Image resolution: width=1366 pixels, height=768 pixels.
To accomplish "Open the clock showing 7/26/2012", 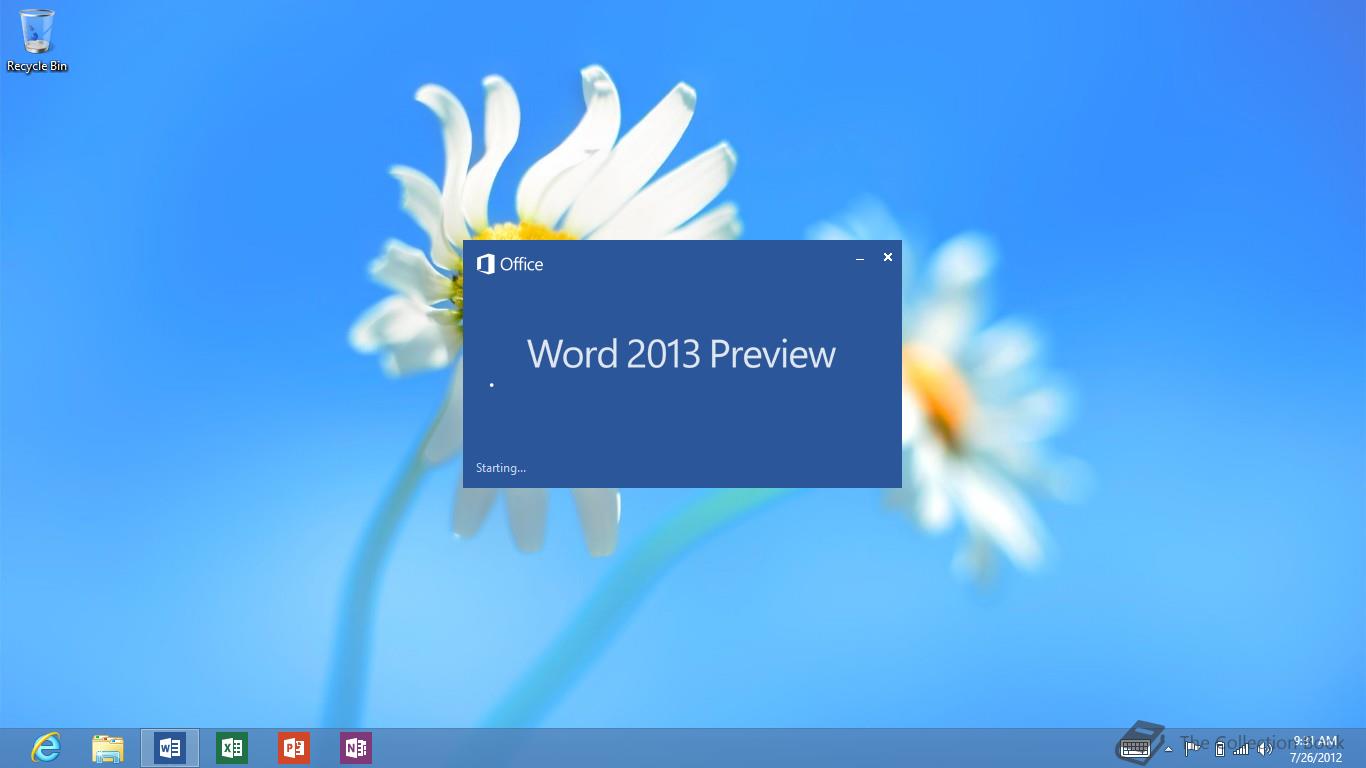I will point(1315,749).
